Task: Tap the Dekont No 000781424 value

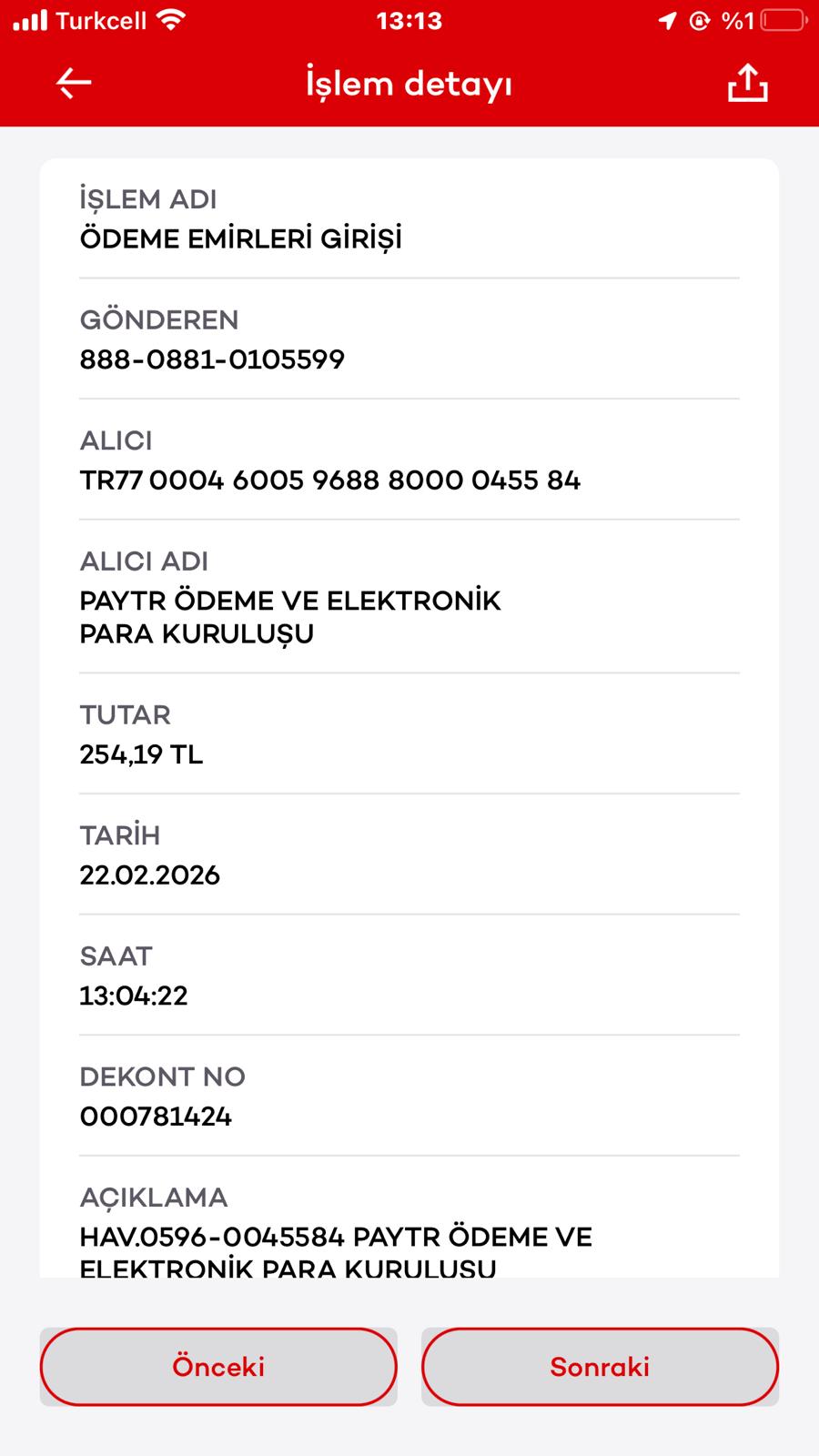Action: click(x=156, y=1117)
